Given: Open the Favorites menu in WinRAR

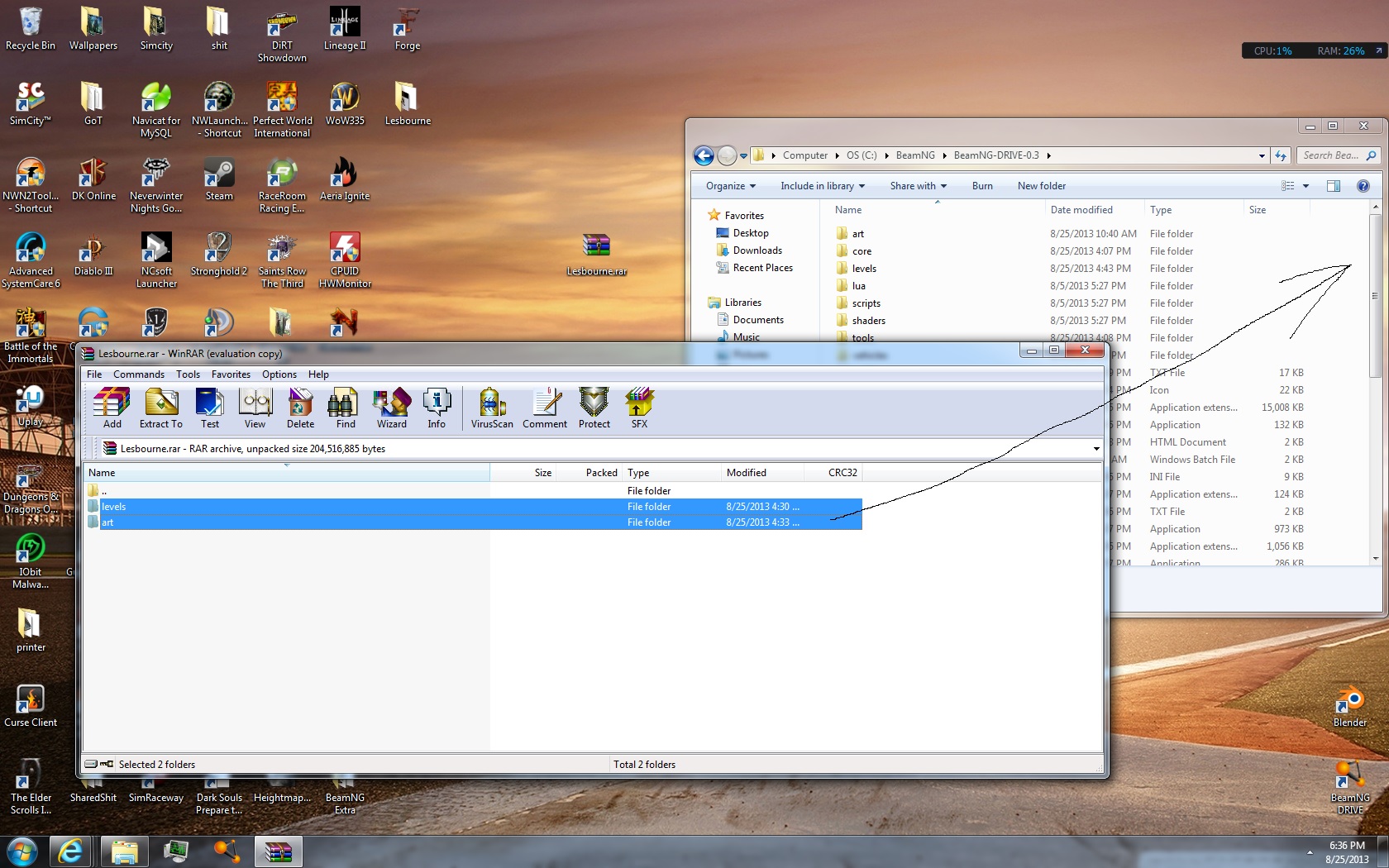Looking at the screenshot, I should [231, 374].
